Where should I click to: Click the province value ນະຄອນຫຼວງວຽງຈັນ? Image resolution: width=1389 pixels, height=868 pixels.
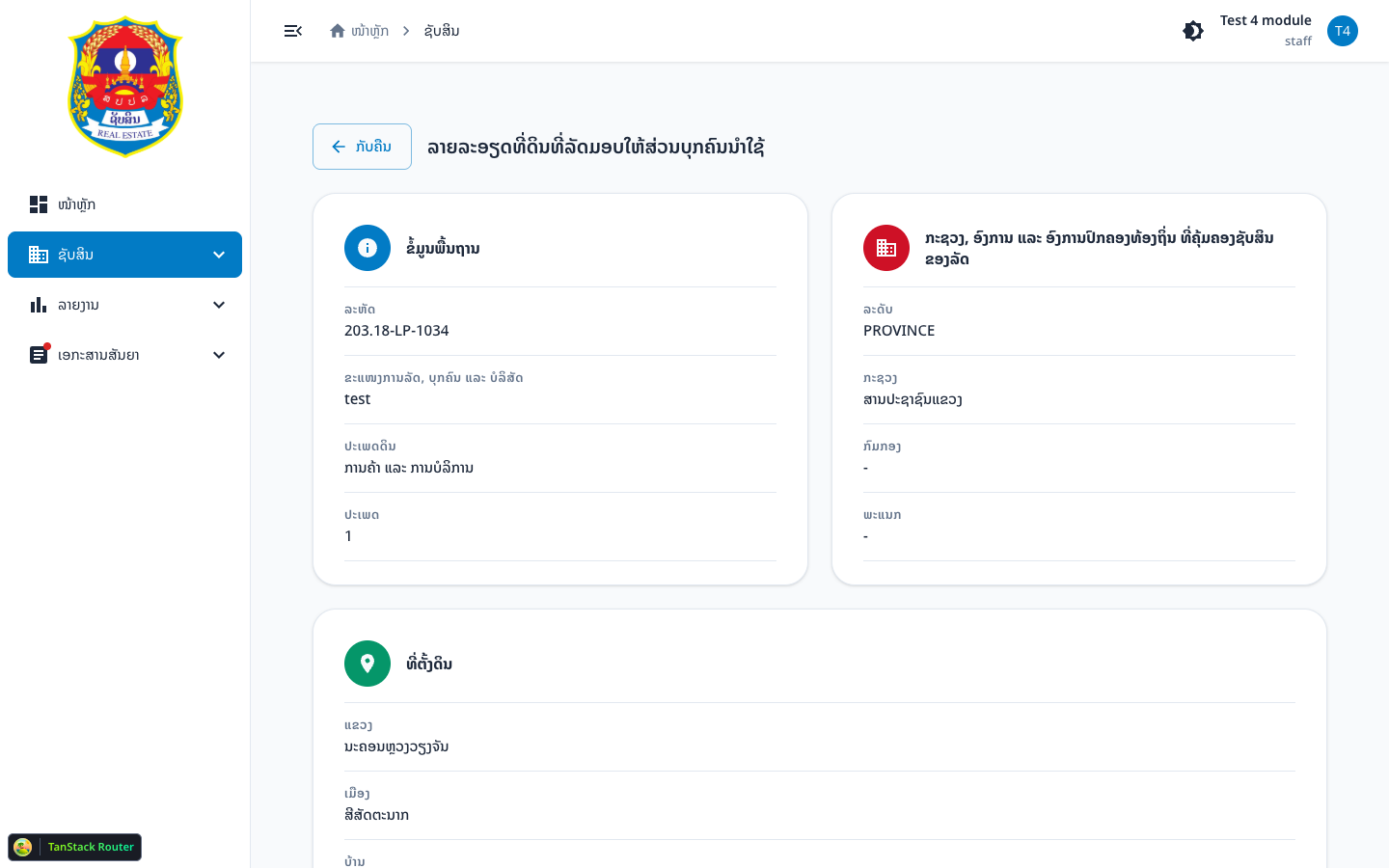[396, 746]
